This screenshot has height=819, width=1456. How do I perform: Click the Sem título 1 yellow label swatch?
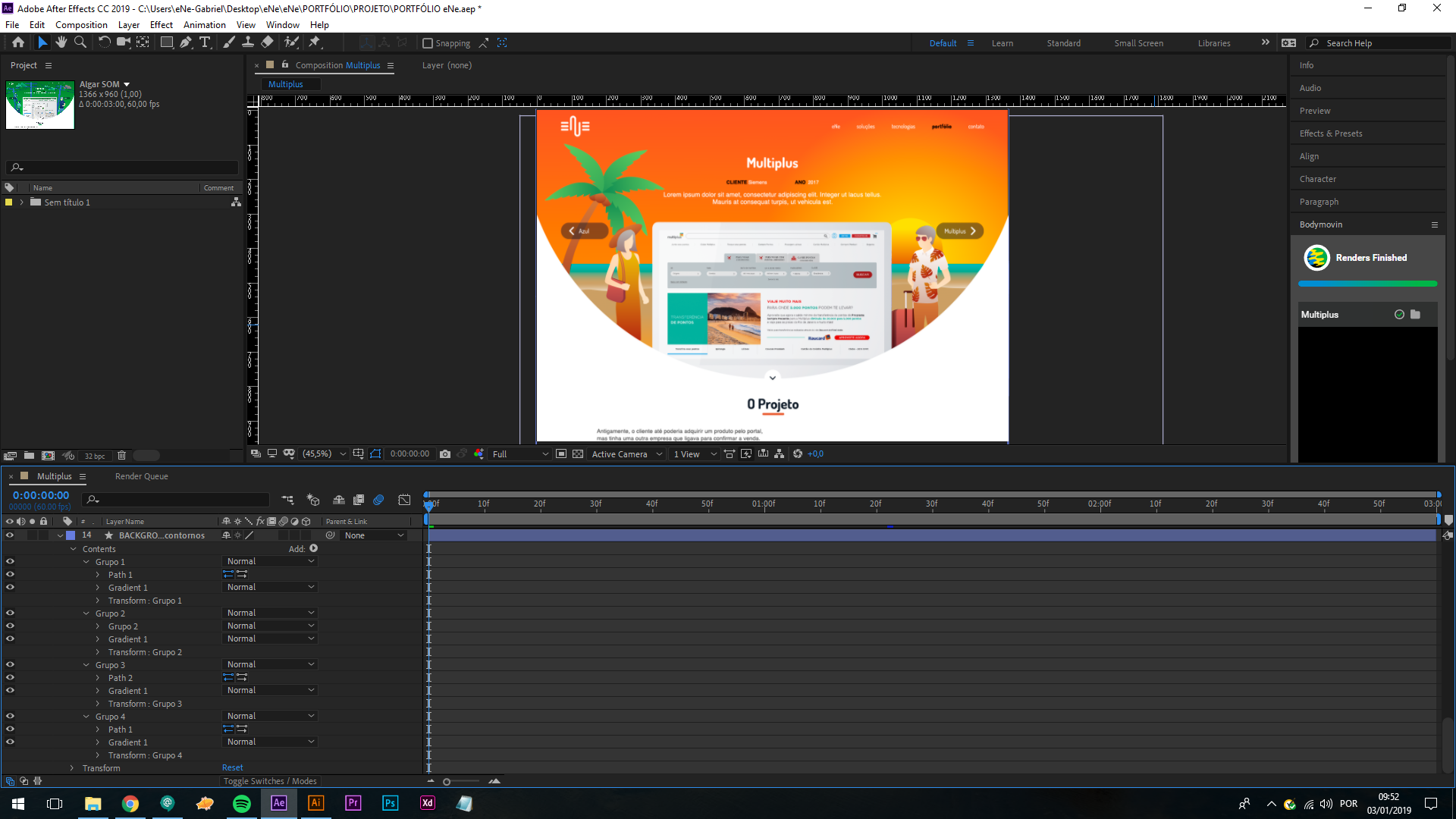pyautogui.click(x=8, y=202)
